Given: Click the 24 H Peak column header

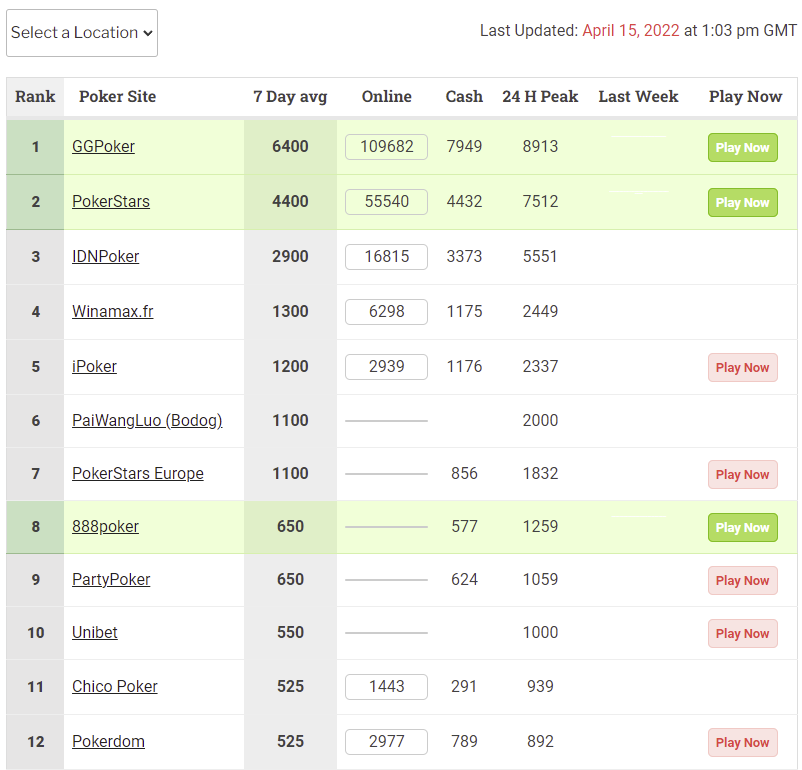Looking at the screenshot, I should click(540, 97).
